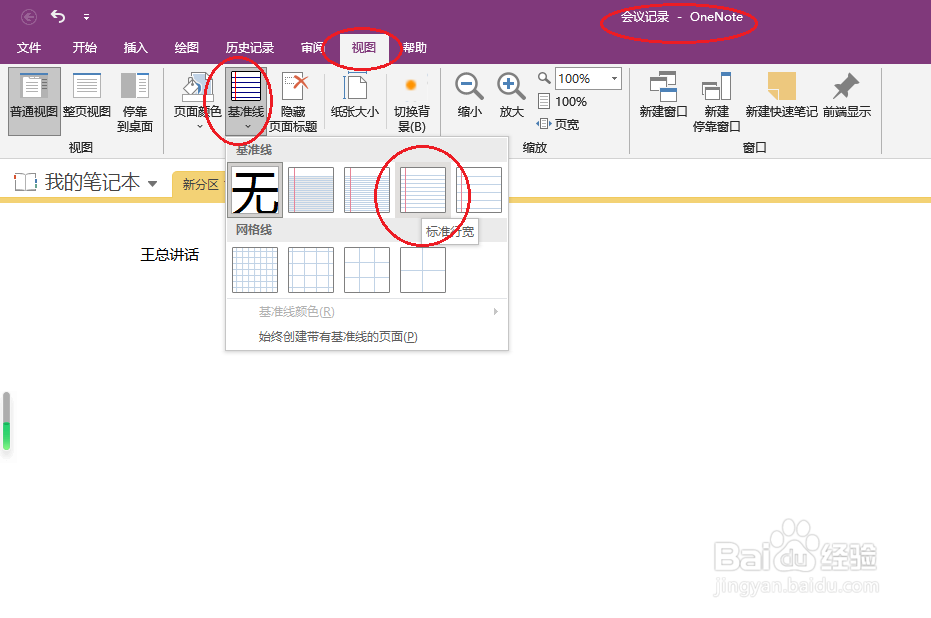The image size is (931, 618).
Task: Switch to the 开始 ribbon tab
Action: 84,47
